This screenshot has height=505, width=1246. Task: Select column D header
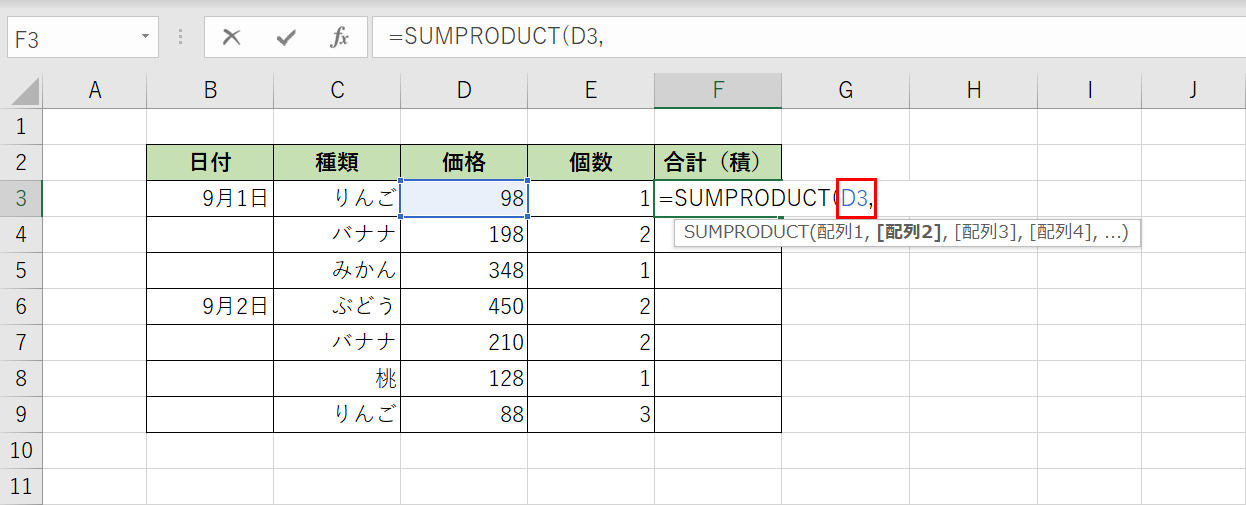[464, 90]
